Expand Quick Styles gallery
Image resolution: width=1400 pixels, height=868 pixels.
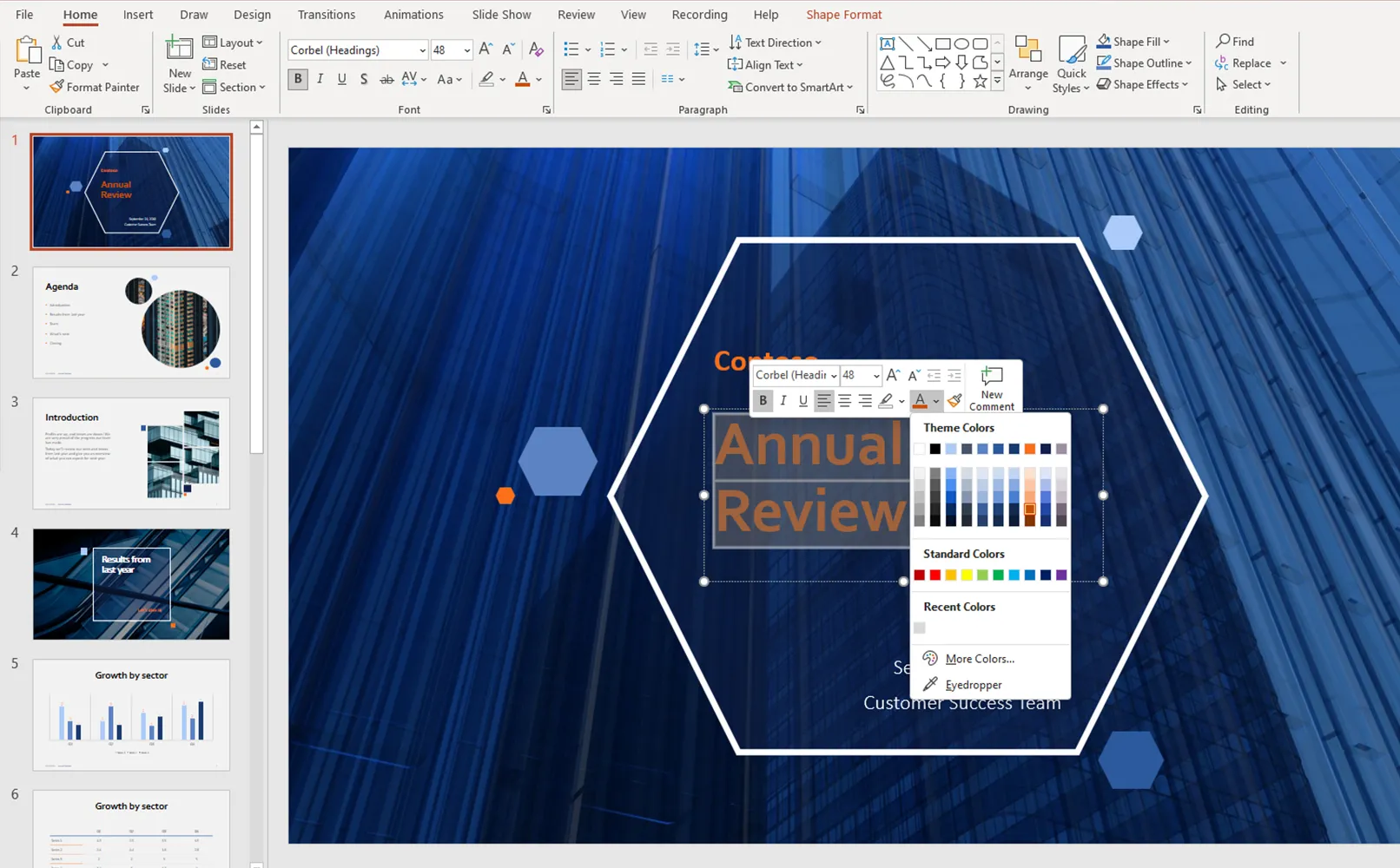click(1072, 64)
